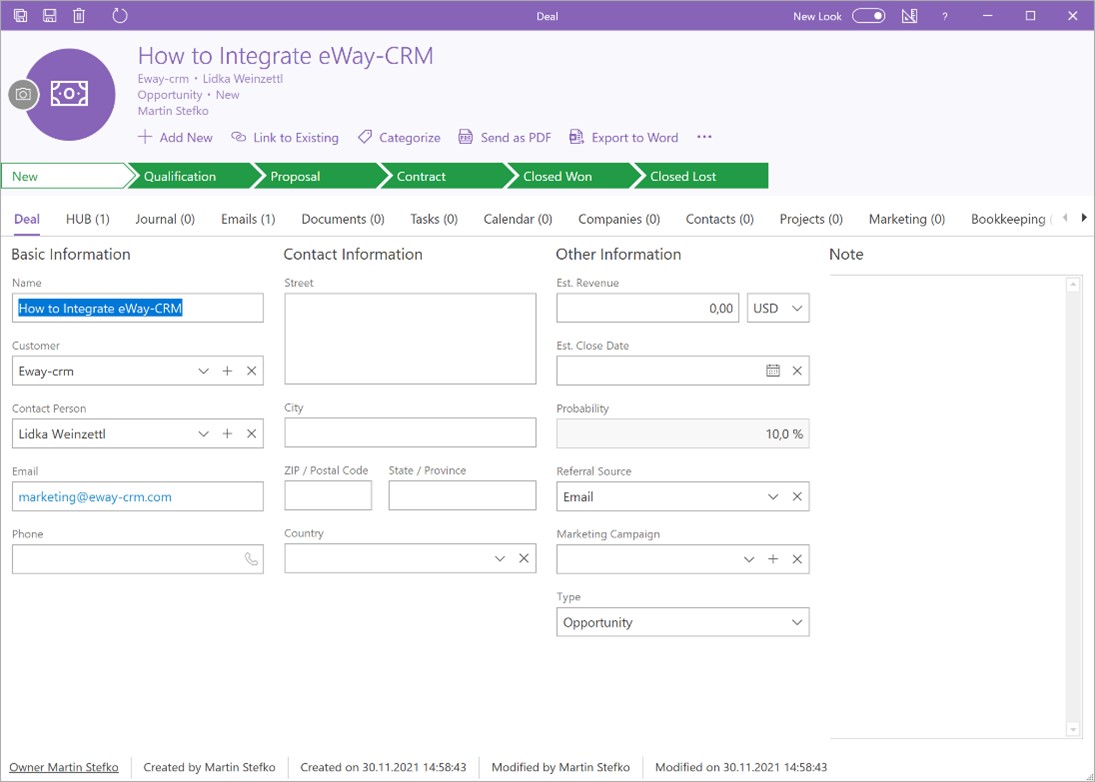Click the Save floppy disk icon
Screen dimensions: 1095x782
[50, 15]
